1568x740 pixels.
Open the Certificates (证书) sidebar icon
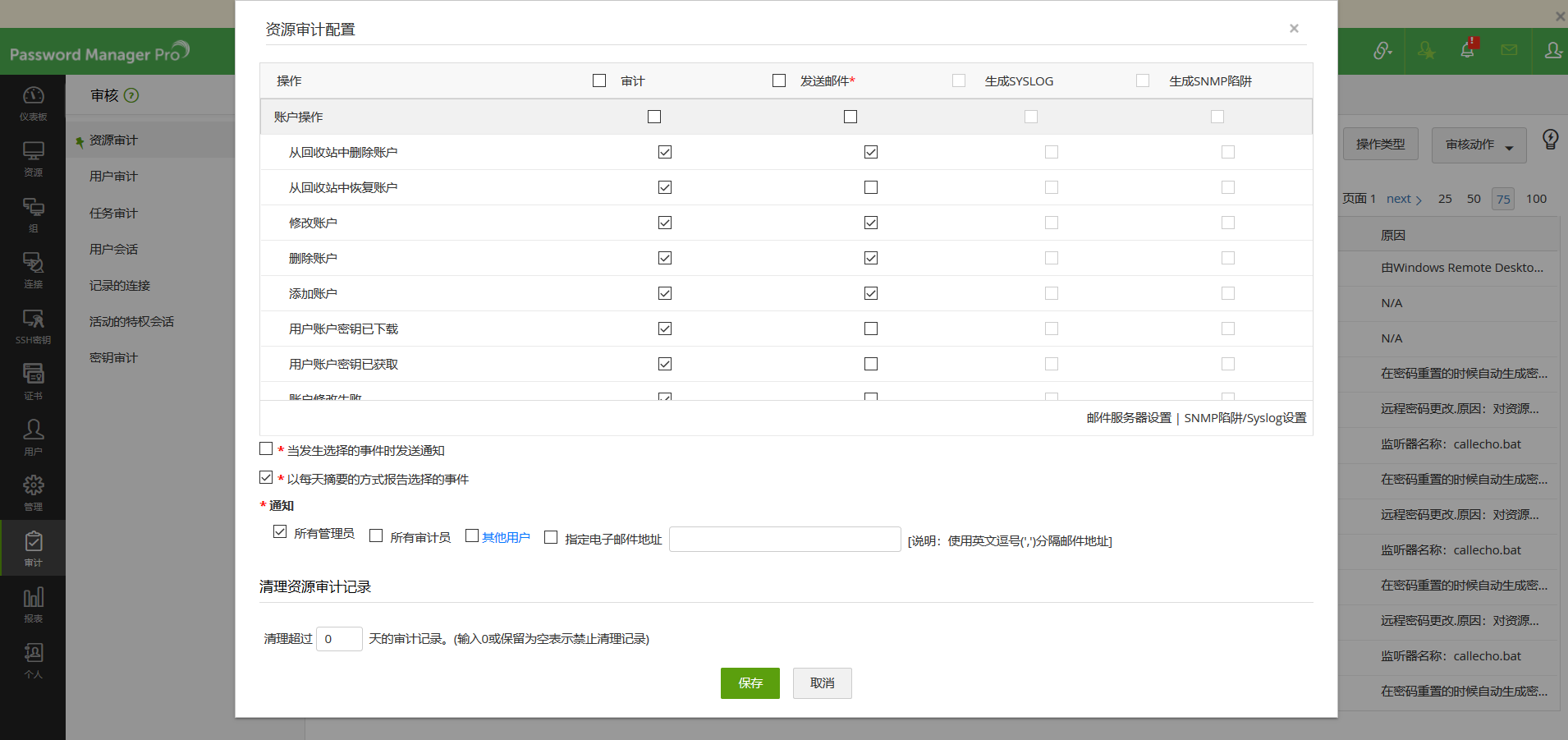pos(33,382)
